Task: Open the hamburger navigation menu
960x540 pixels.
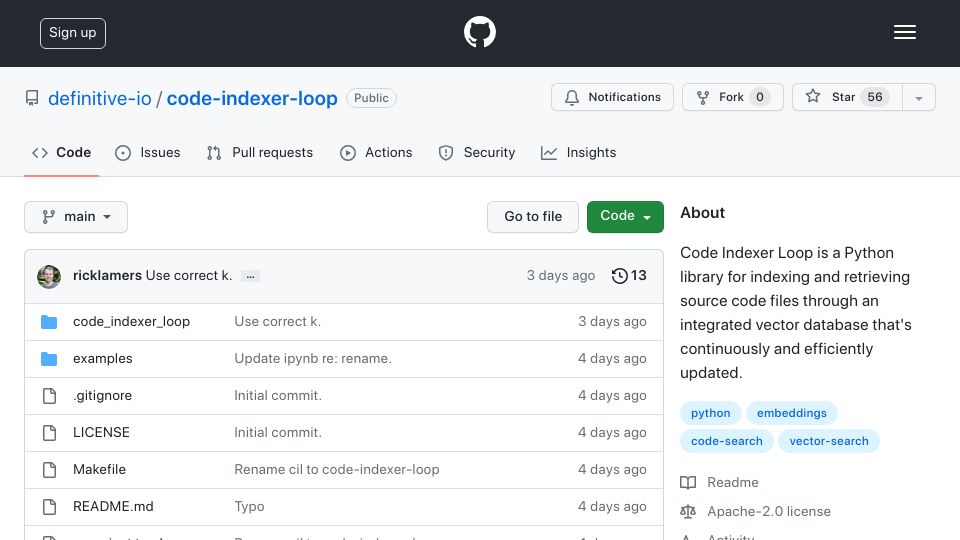Action: pyautogui.click(x=904, y=32)
